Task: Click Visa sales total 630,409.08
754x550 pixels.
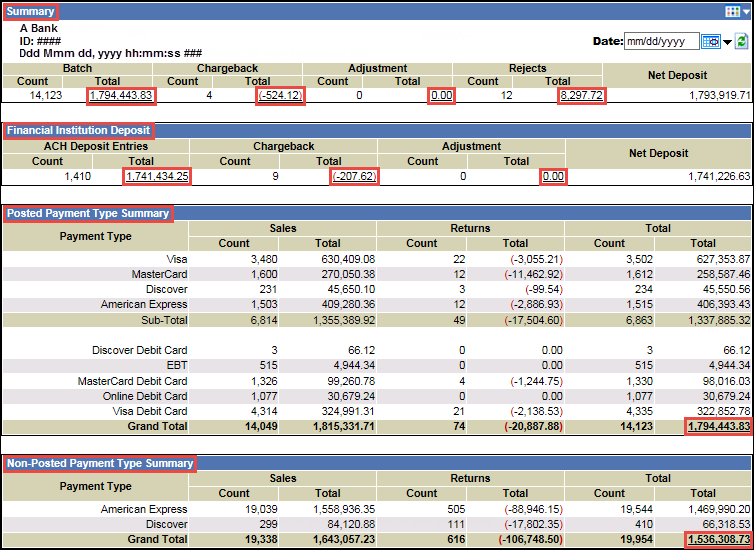Action: [x=348, y=260]
